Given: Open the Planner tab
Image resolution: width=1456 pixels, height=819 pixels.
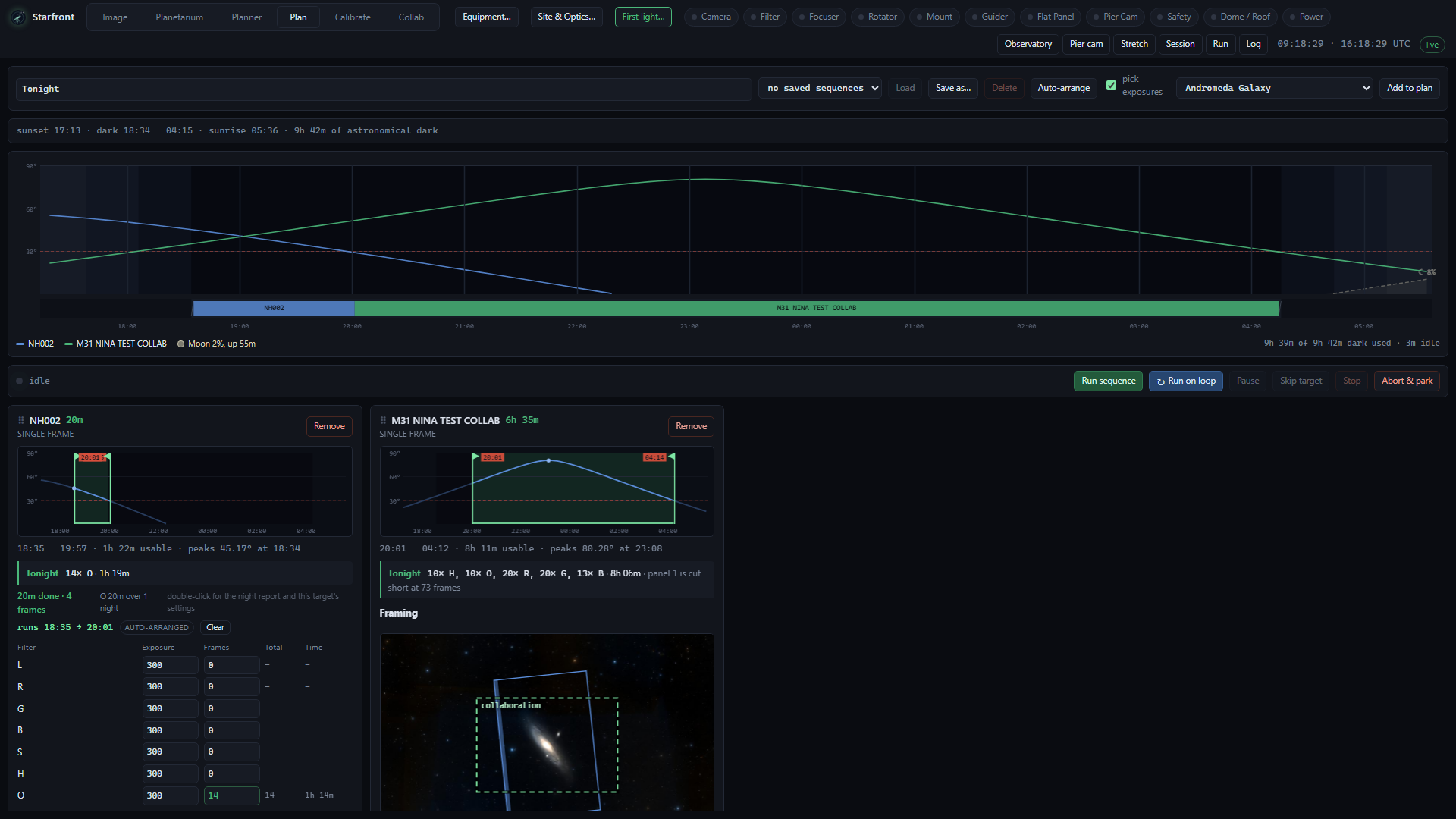Looking at the screenshot, I should (246, 17).
